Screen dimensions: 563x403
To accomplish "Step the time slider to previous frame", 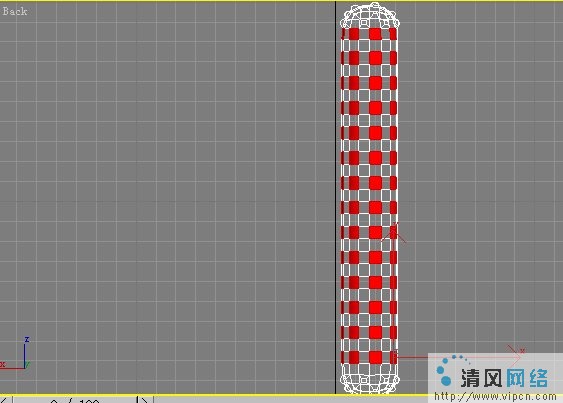I will (5, 400).
